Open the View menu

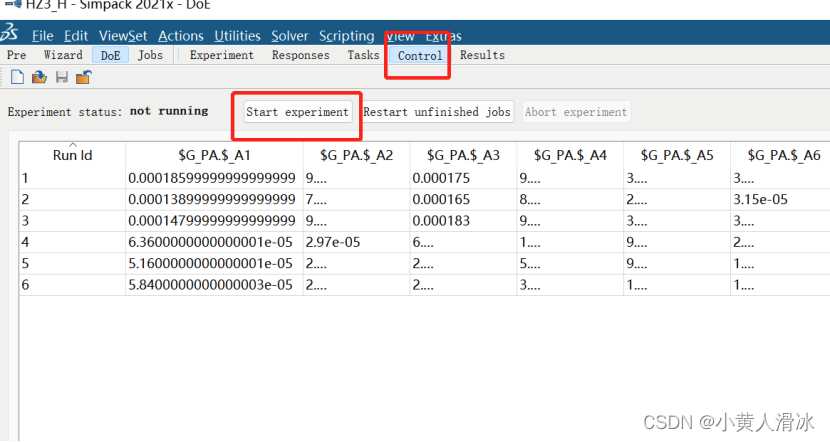coord(400,36)
